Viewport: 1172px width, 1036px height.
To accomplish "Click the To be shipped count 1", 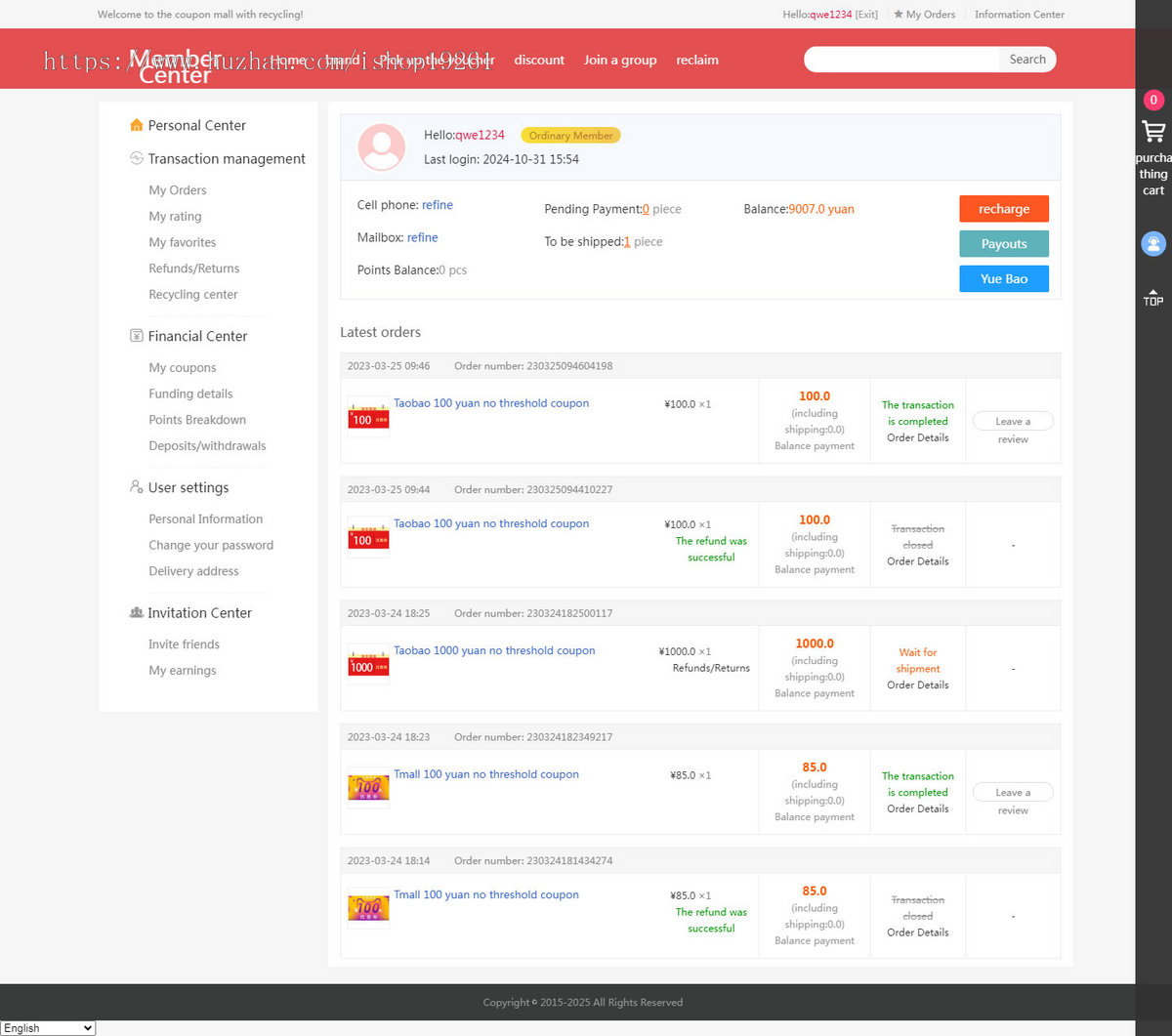I will 627,242.
